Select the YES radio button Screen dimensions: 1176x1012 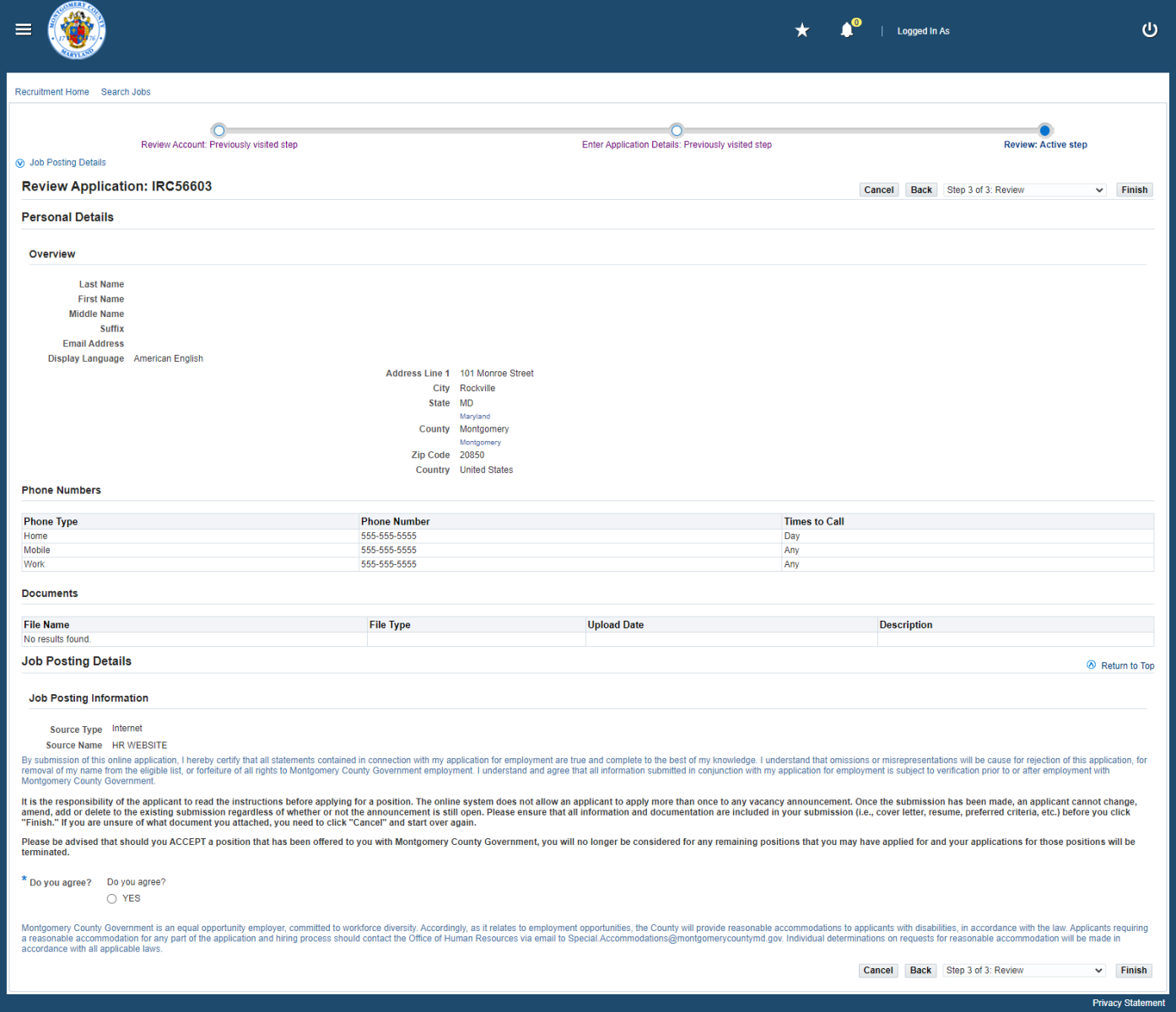click(112, 899)
